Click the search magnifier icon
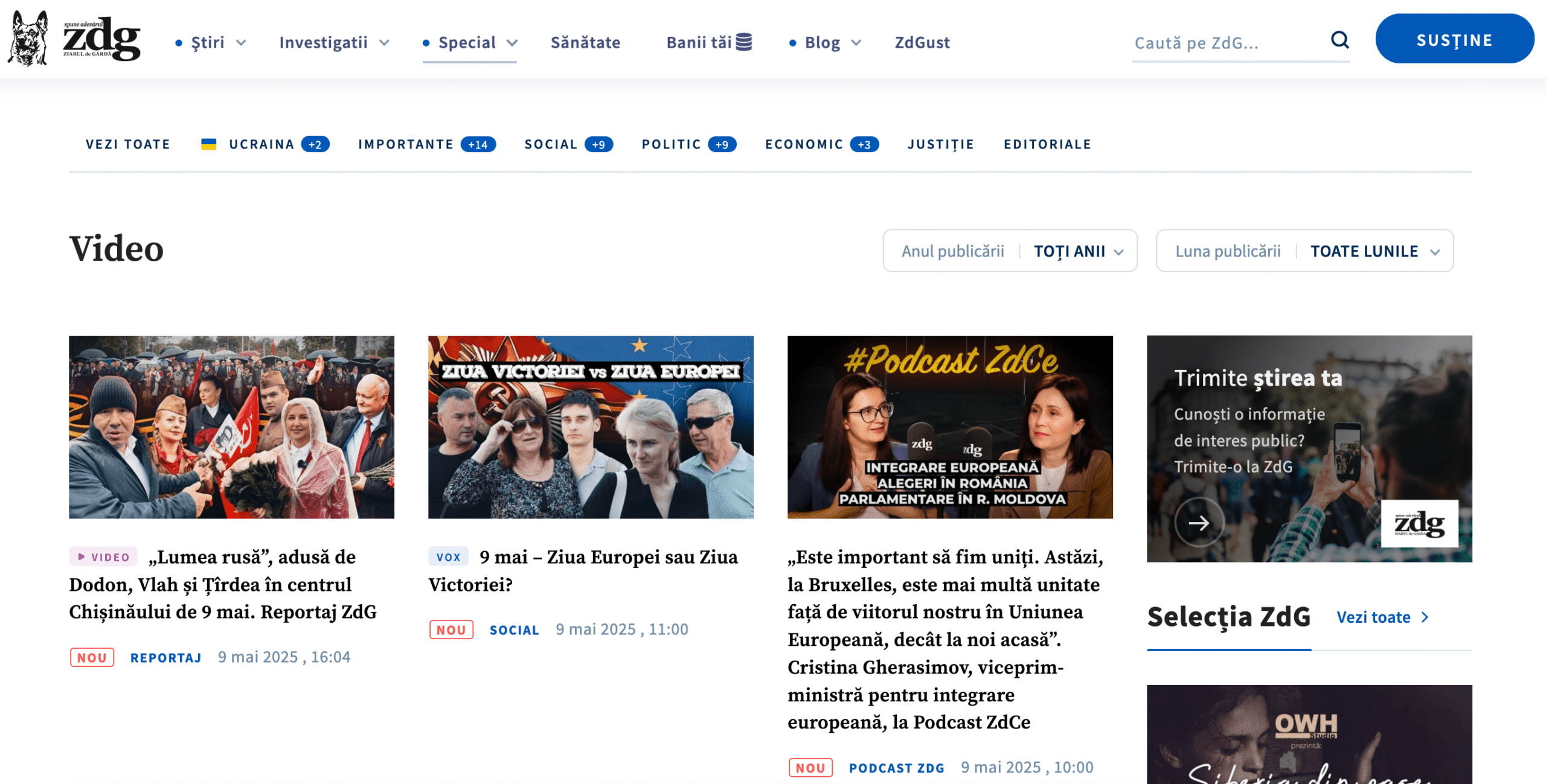The width and height of the screenshot is (1546, 784). click(x=1339, y=40)
